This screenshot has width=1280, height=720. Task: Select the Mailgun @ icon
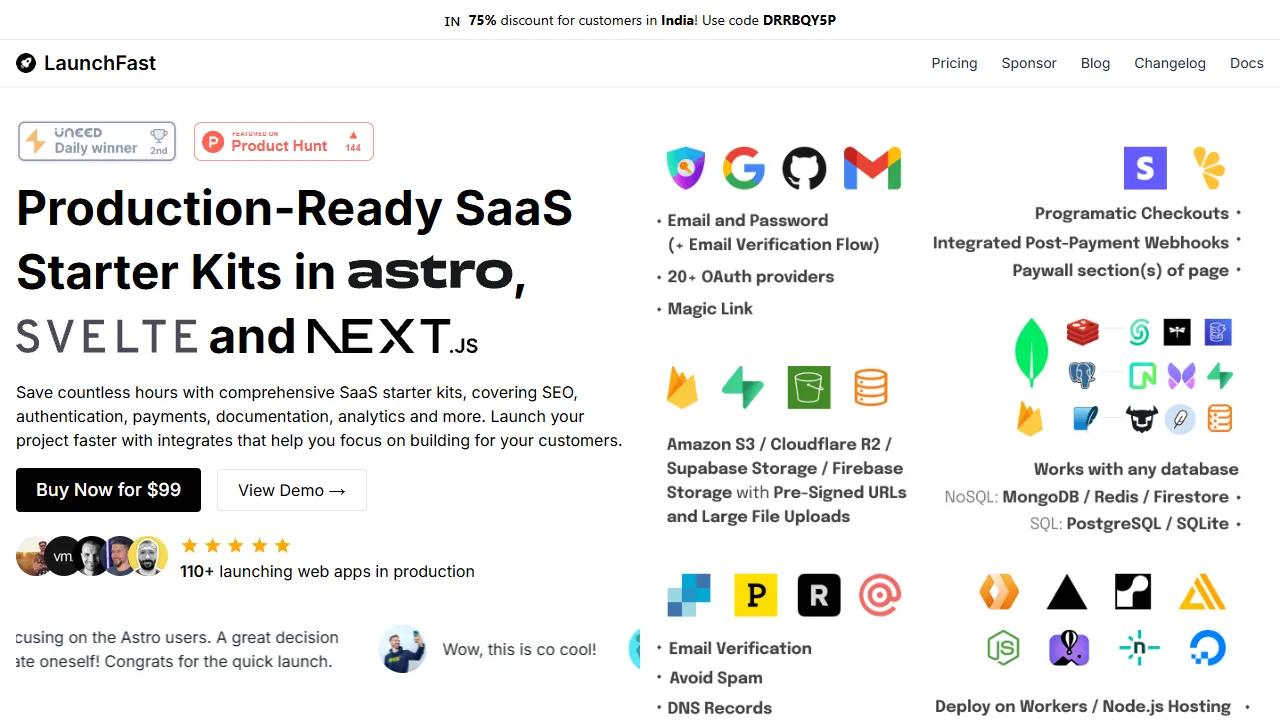click(880, 595)
